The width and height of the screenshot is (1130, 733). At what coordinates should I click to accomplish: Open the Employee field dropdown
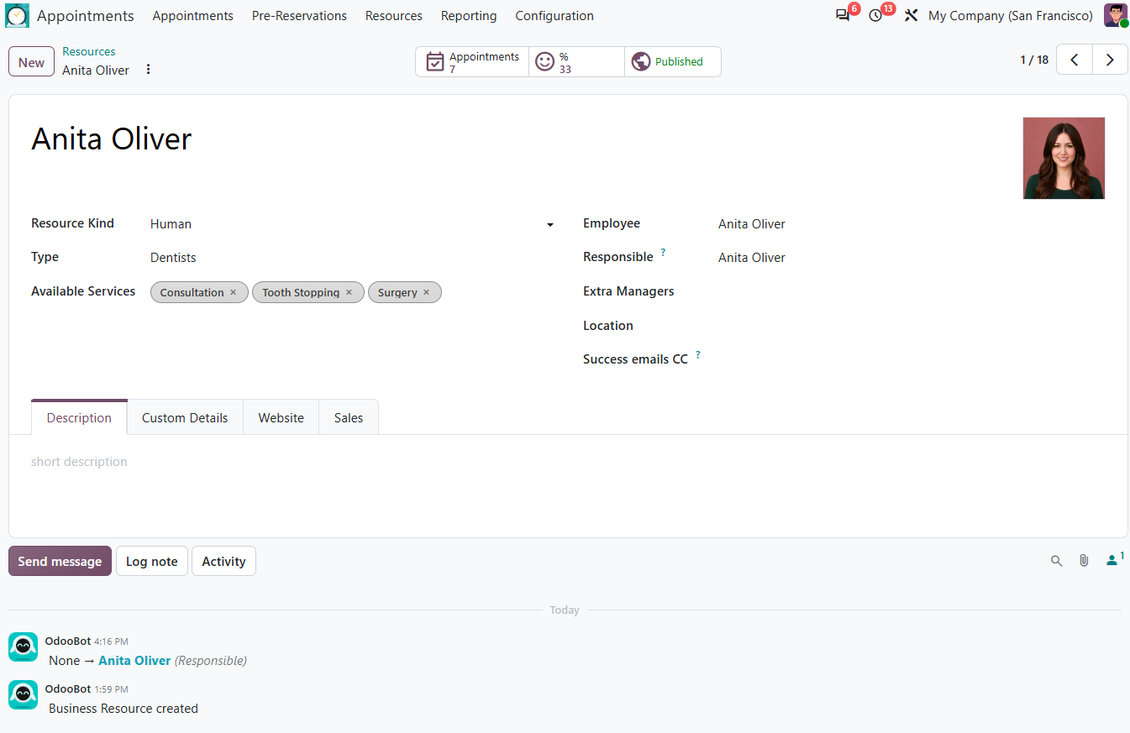tap(912, 224)
